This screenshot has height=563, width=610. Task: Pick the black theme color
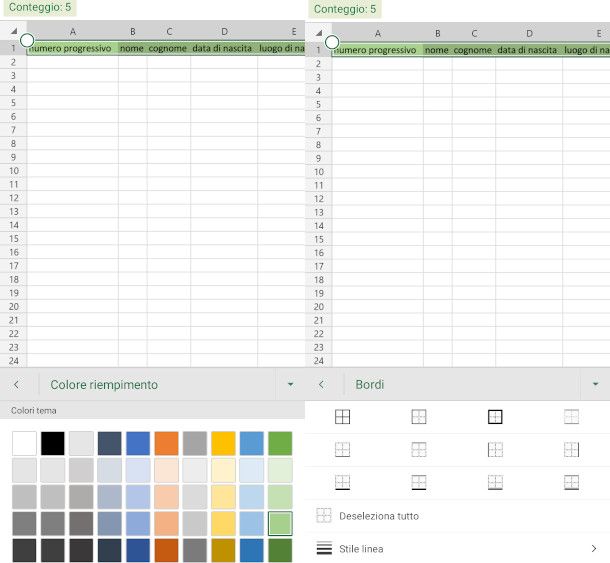(x=53, y=443)
